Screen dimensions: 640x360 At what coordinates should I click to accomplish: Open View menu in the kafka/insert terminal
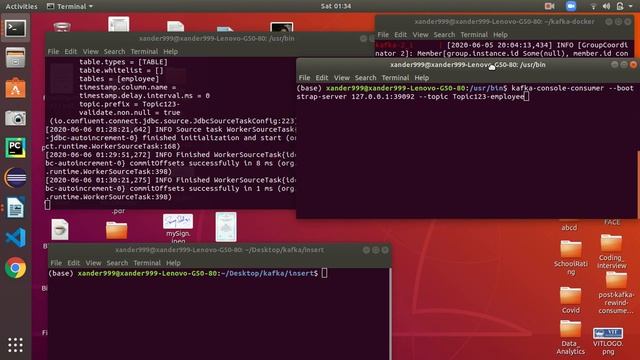pos(93,263)
